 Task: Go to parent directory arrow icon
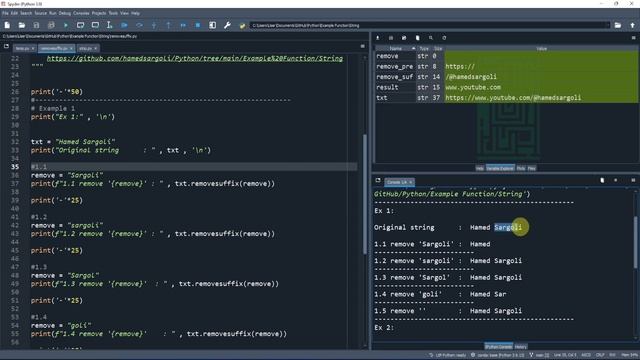point(632,25)
